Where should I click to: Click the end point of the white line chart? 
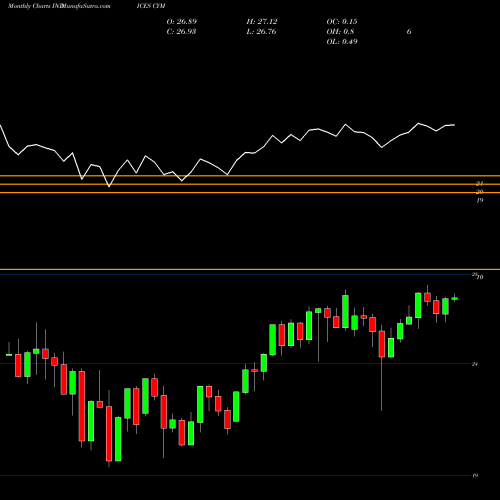click(x=455, y=125)
